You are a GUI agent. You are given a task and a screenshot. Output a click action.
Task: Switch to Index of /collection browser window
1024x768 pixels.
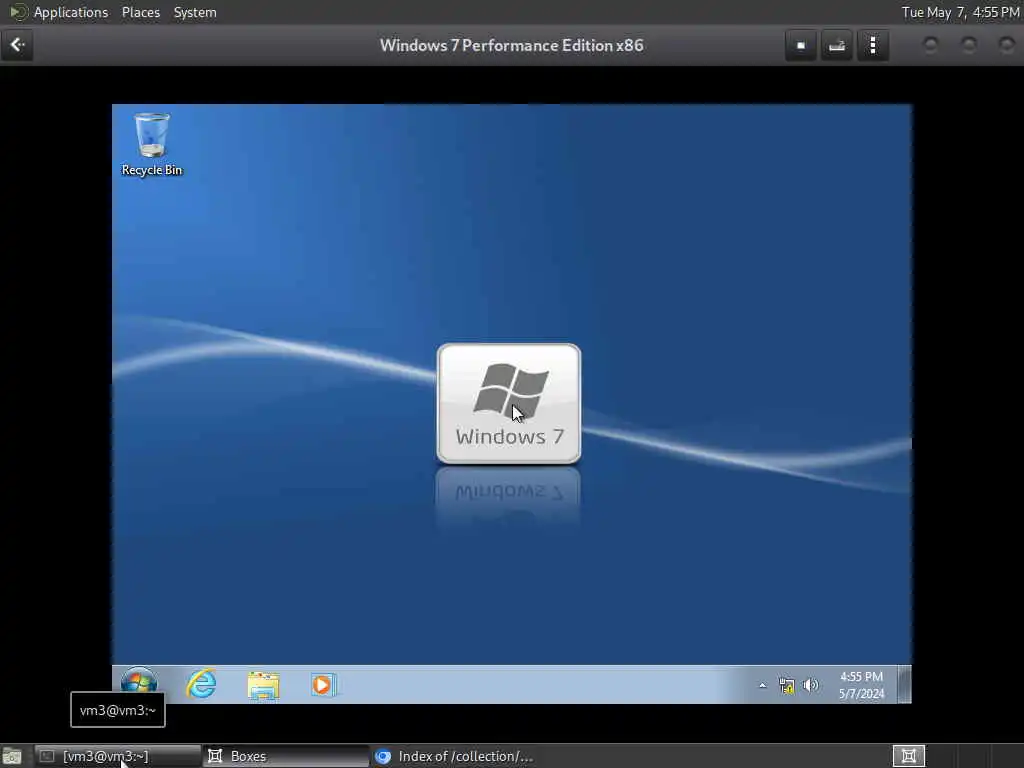454,756
